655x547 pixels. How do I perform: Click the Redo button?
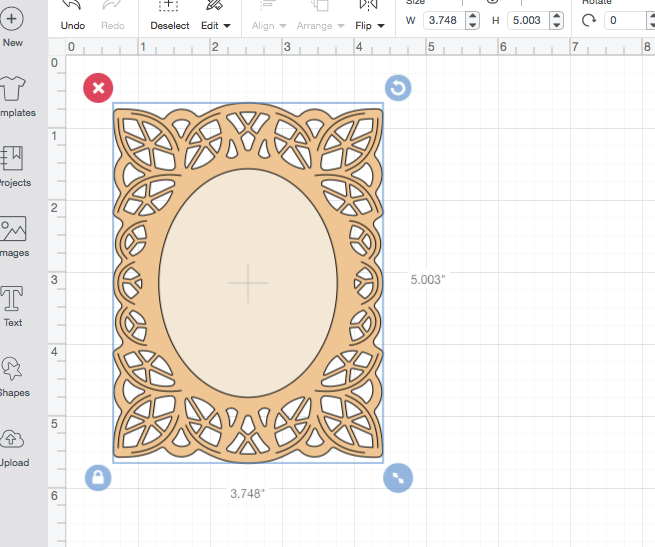pos(113,16)
